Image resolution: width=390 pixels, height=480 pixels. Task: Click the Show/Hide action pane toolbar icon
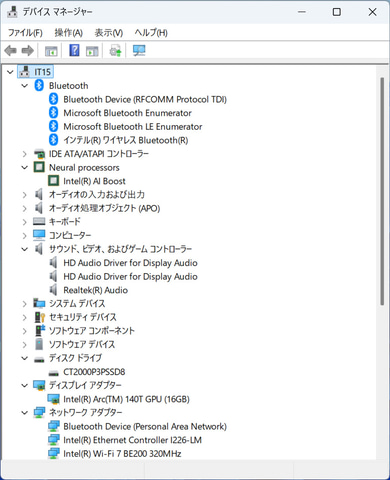point(92,51)
